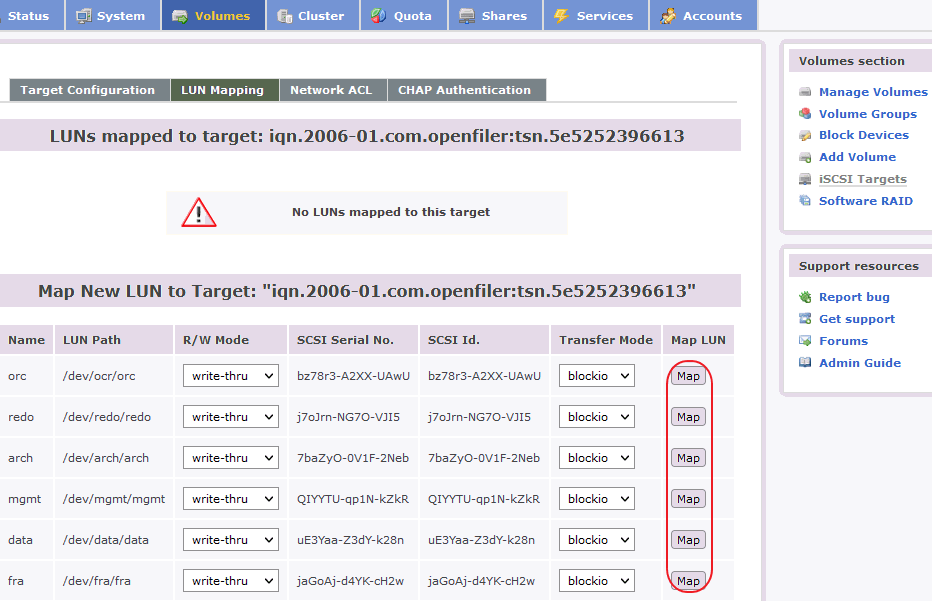Click the Get support icon
The height and width of the screenshot is (601, 932).
(805, 319)
